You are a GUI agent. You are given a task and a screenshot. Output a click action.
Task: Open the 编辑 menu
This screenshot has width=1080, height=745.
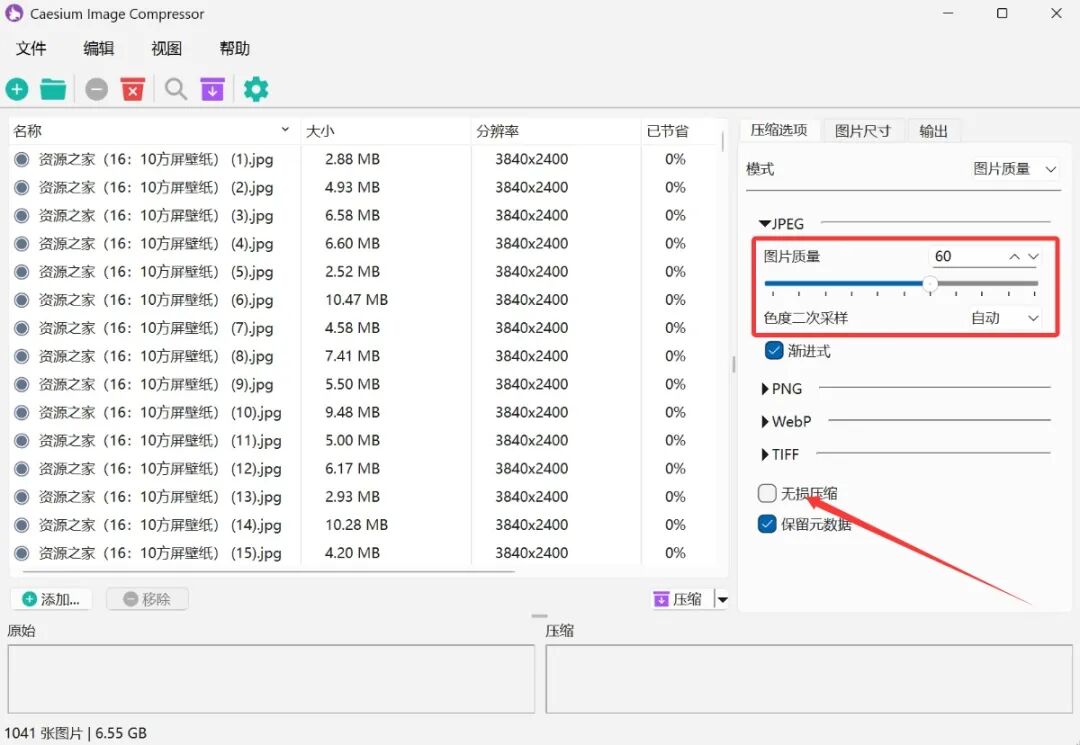pyautogui.click(x=98, y=49)
